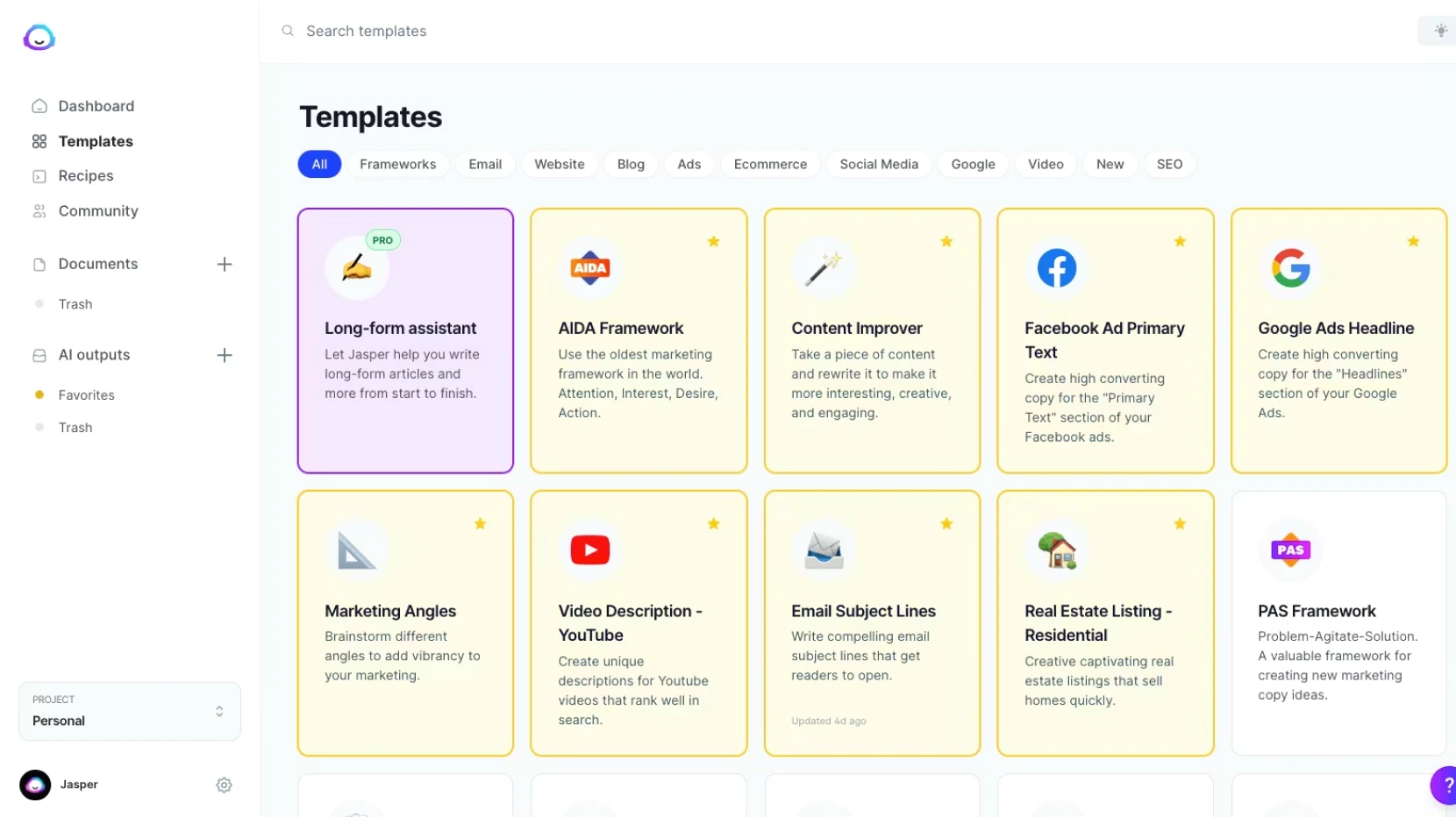Create new AI output using plus icon
This screenshot has width=1456, height=817.
[225, 355]
